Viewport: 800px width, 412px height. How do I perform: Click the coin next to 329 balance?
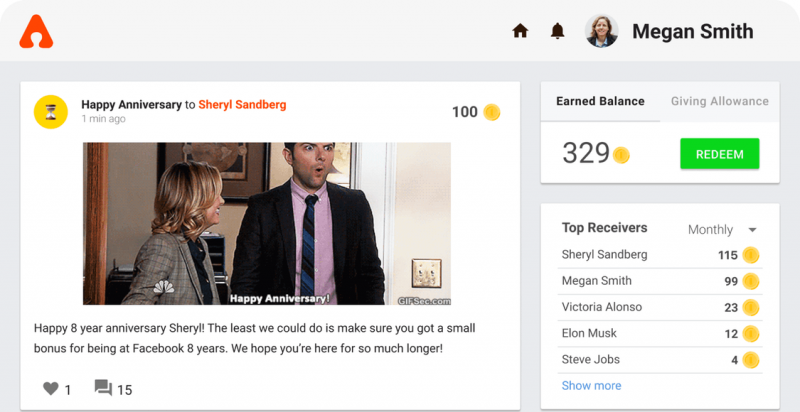[621, 155]
